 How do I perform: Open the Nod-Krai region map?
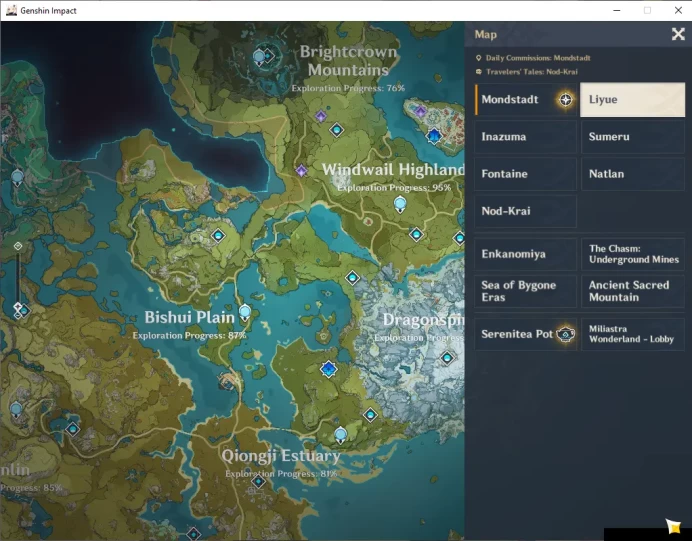coord(526,211)
